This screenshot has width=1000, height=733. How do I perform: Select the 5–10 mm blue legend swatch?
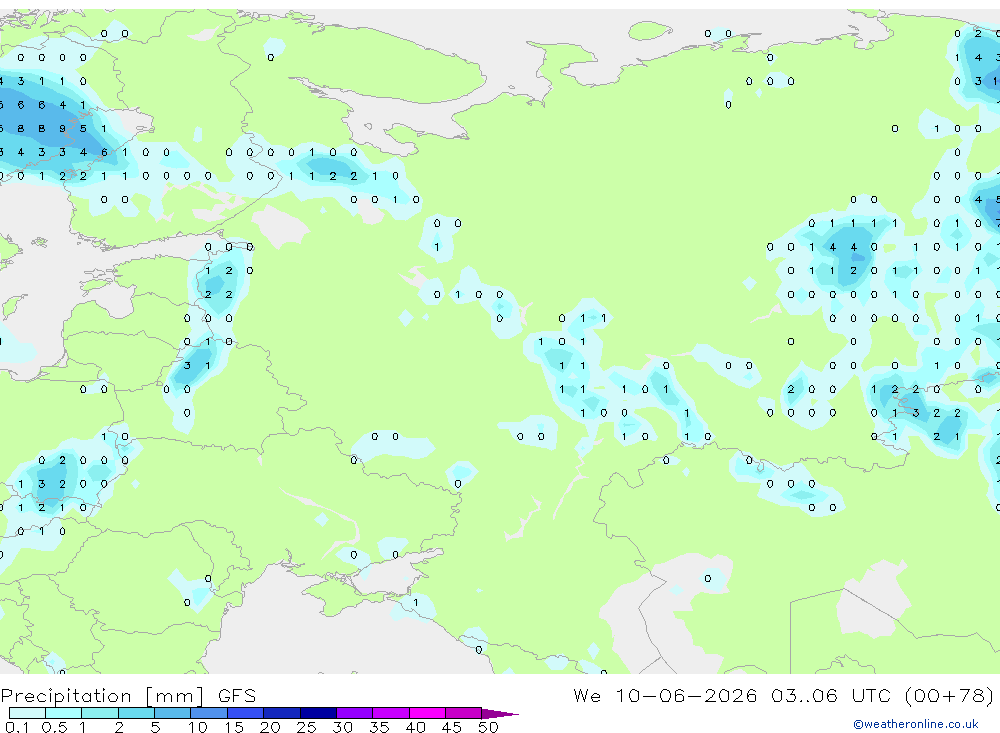point(173,713)
